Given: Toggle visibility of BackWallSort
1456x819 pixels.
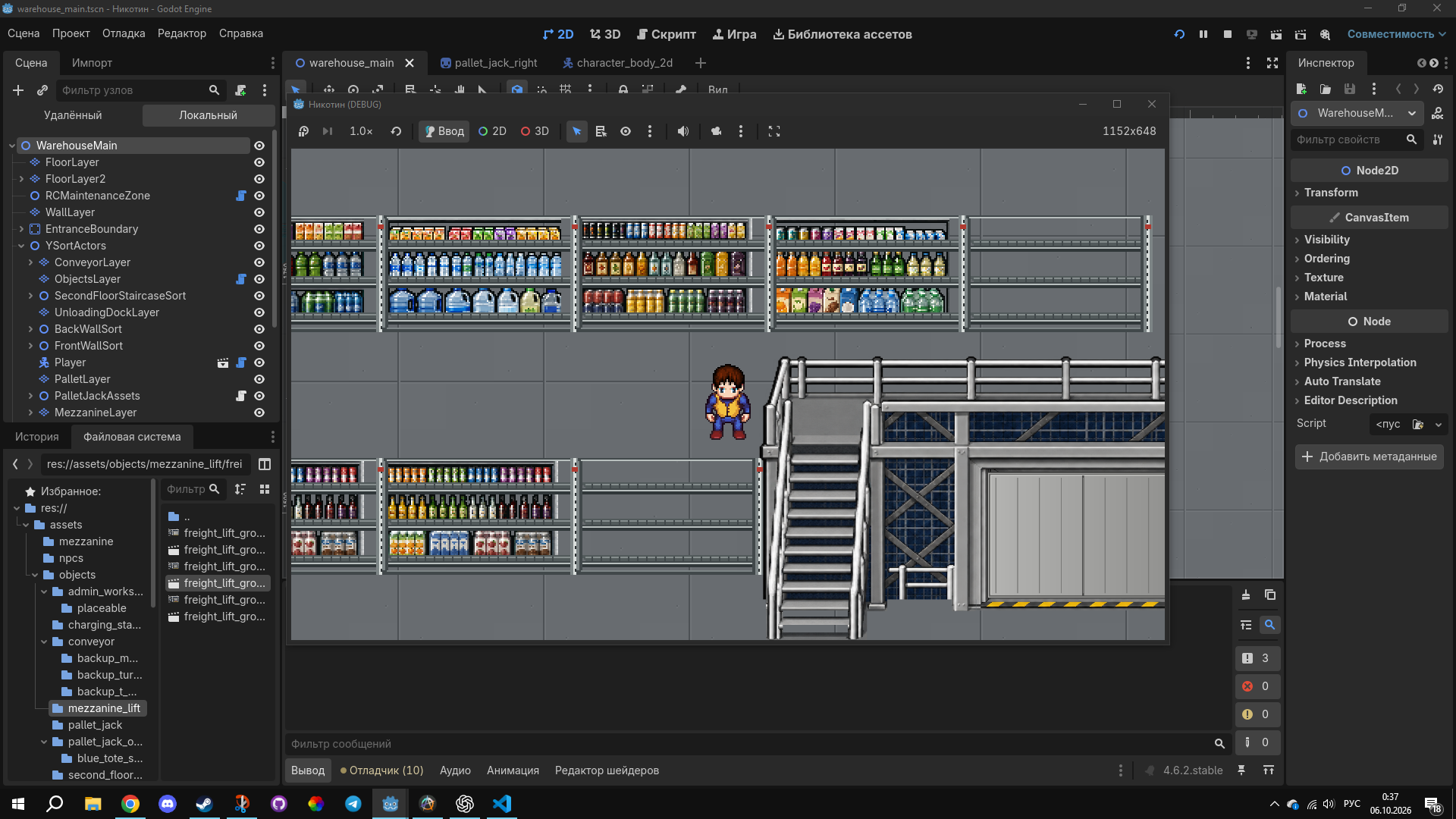Looking at the screenshot, I should (x=259, y=329).
